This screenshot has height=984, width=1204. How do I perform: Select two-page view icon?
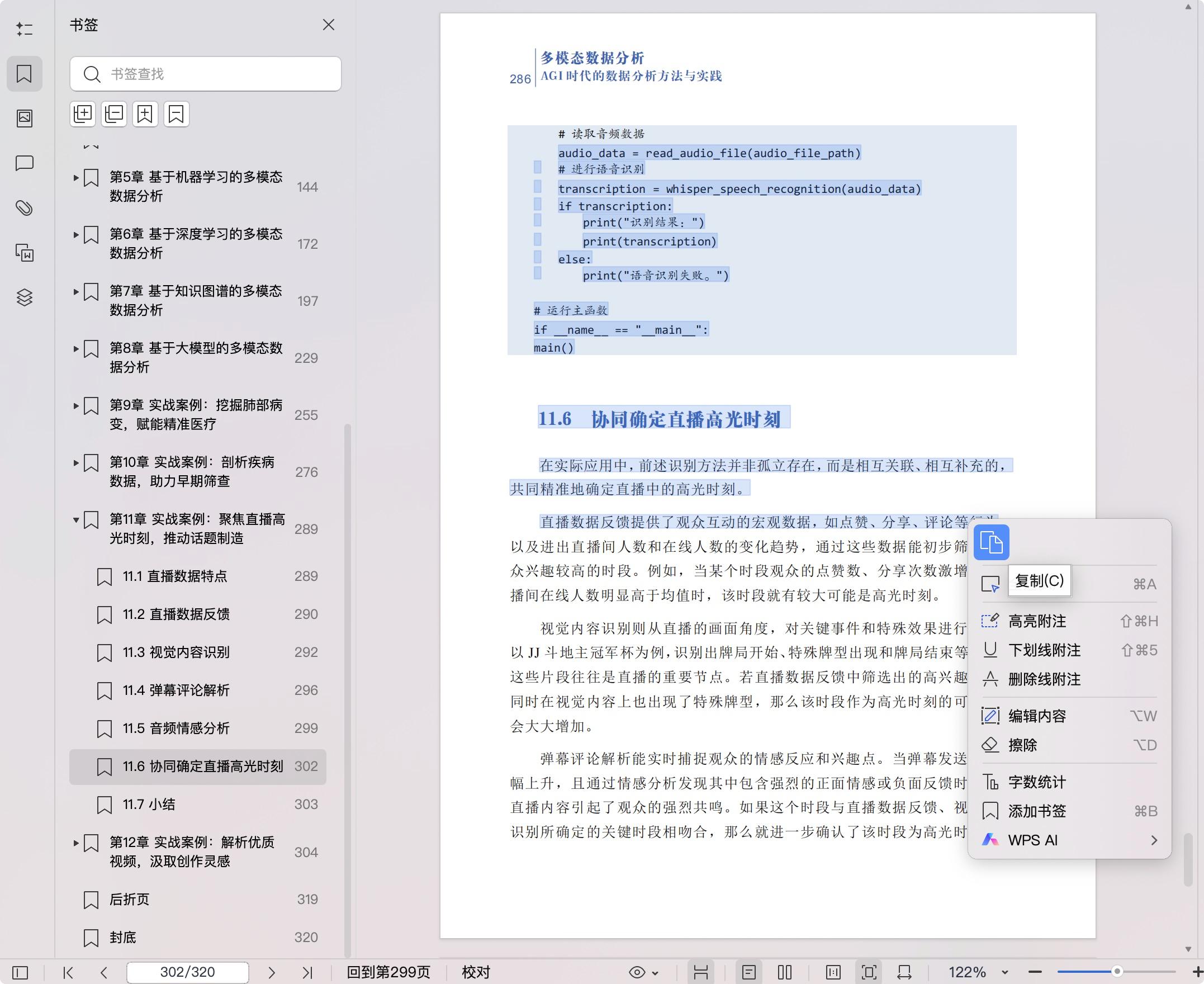785,973
